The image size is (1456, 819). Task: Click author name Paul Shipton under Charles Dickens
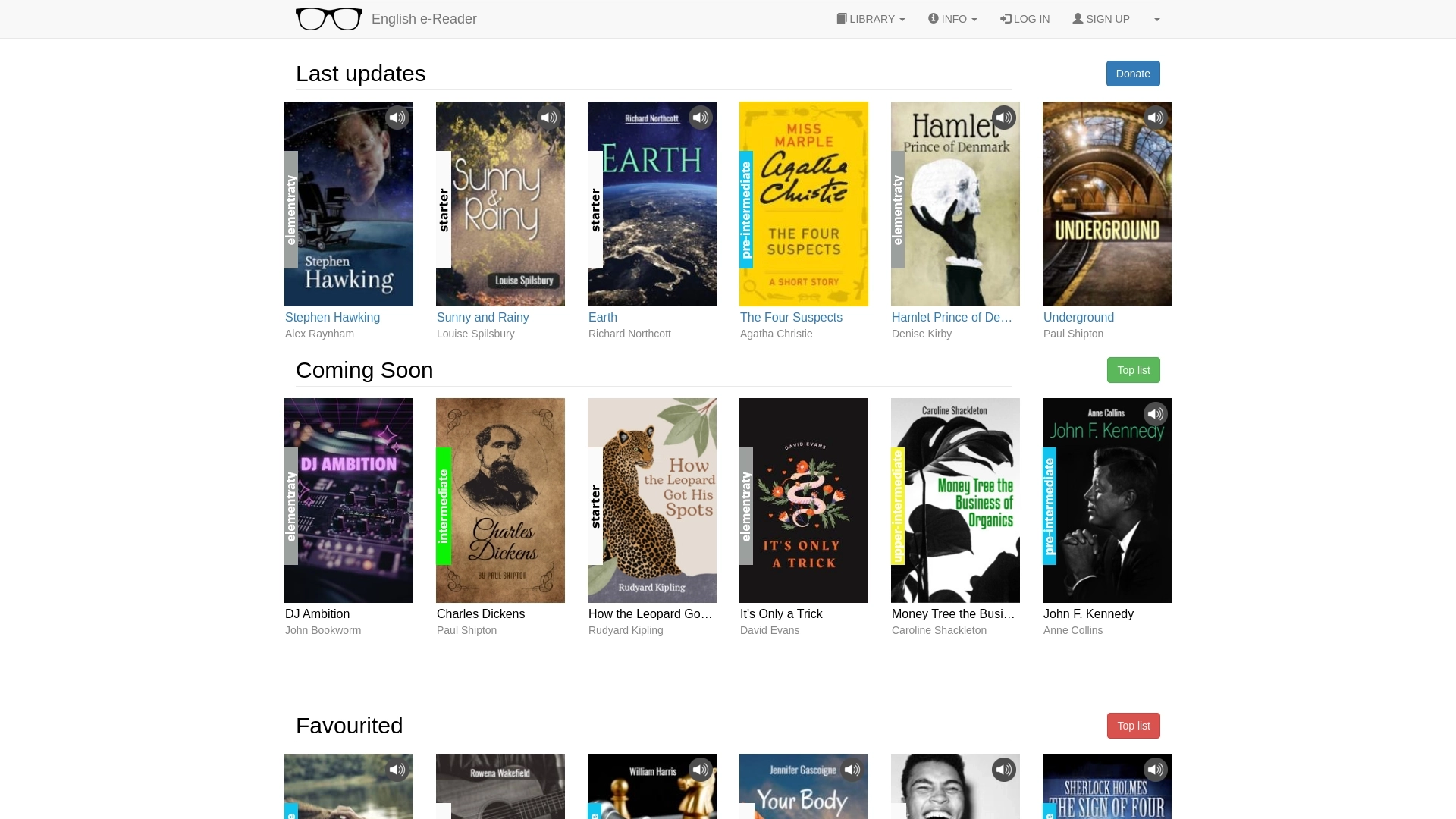click(x=466, y=630)
